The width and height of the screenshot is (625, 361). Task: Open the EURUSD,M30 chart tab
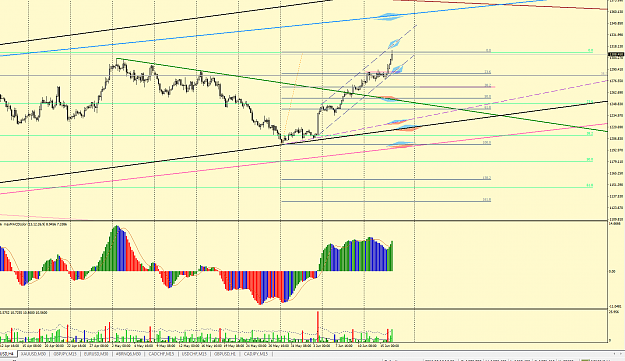click(x=96, y=354)
